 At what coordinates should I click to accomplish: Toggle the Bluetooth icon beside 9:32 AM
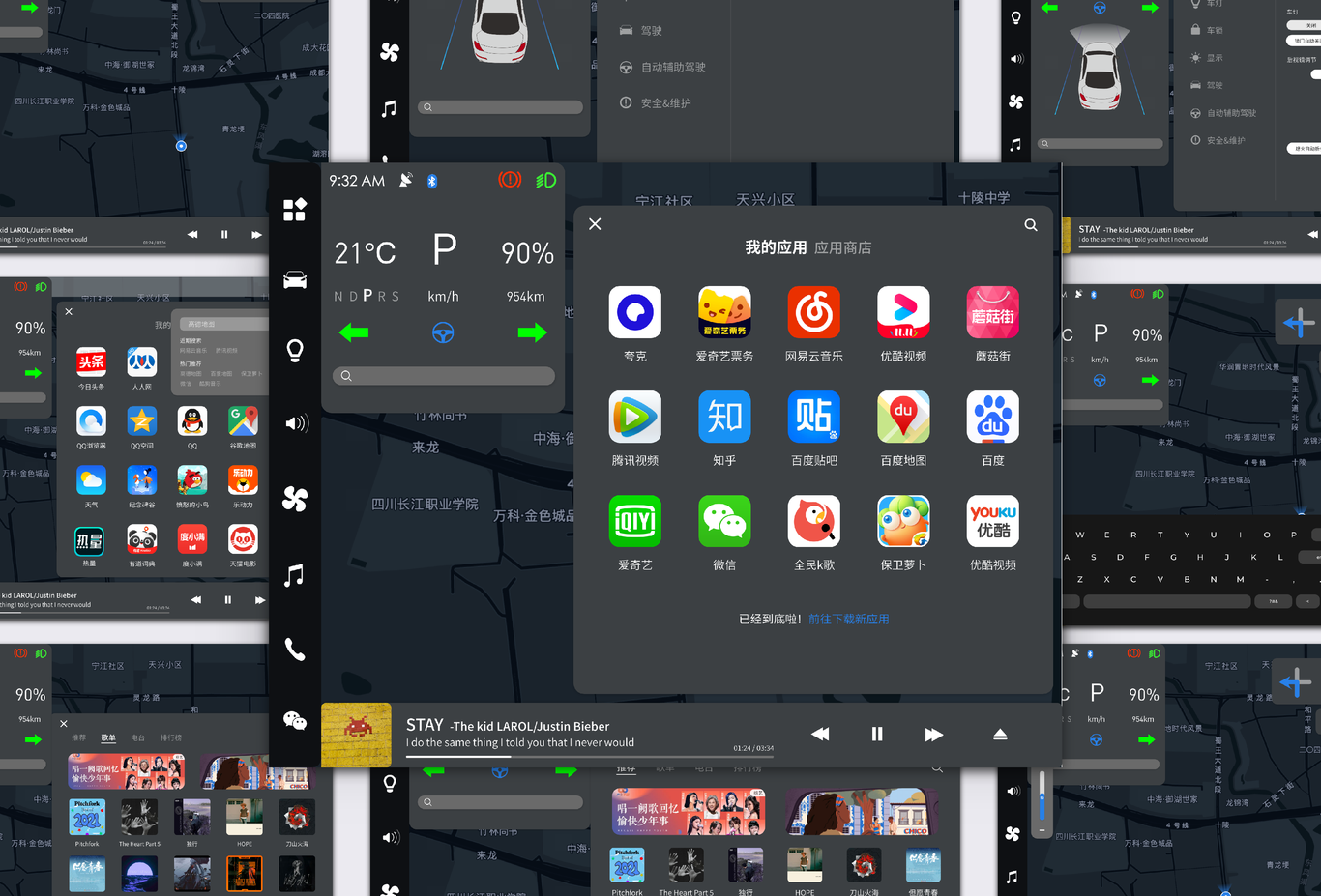432,181
